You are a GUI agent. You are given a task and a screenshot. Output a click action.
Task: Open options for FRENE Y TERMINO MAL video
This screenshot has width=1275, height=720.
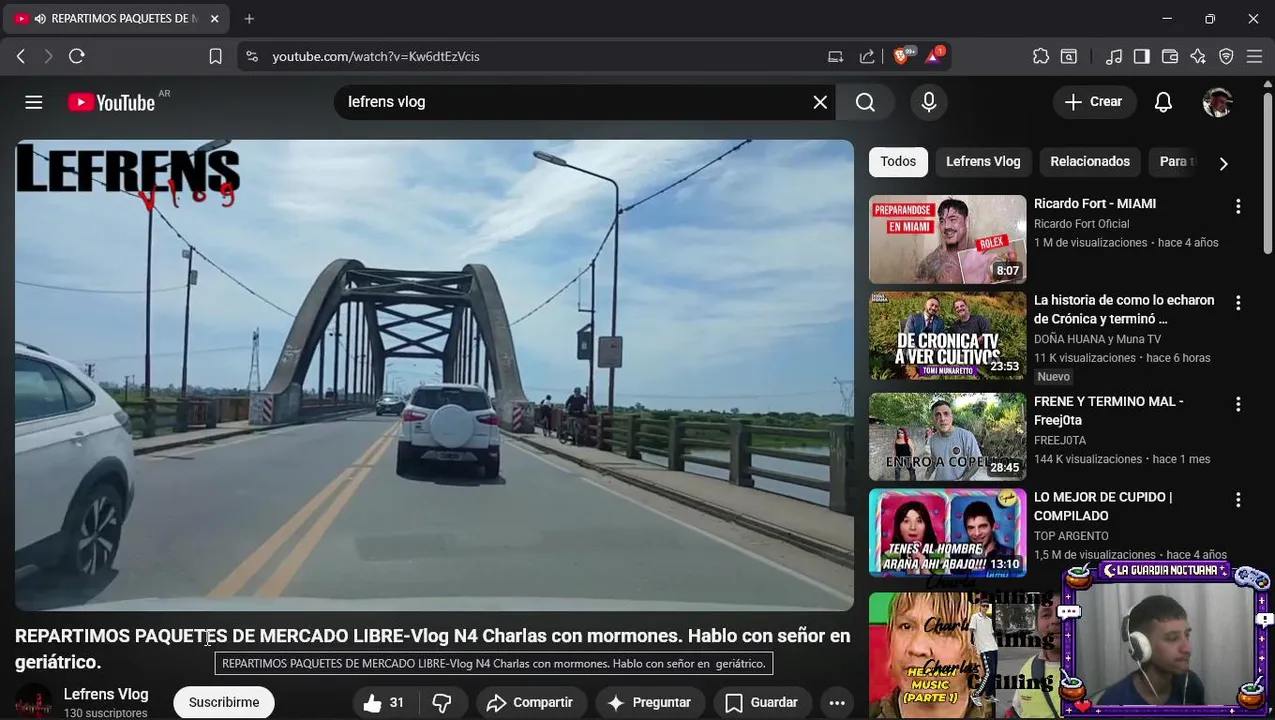point(1238,404)
